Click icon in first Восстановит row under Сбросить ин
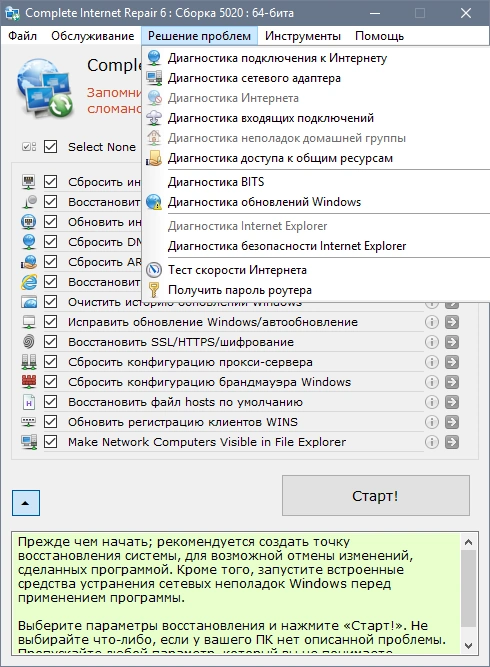This screenshot has width=490, height=667. [x=29, y=202]
